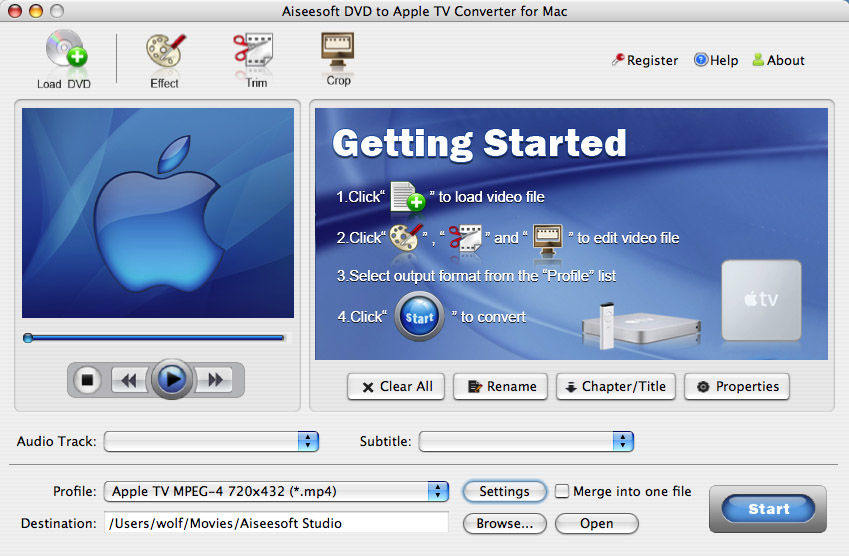Click the 'Getting Started' heading text
Viewport: 849px width, 556px height.
click(479, 143)
